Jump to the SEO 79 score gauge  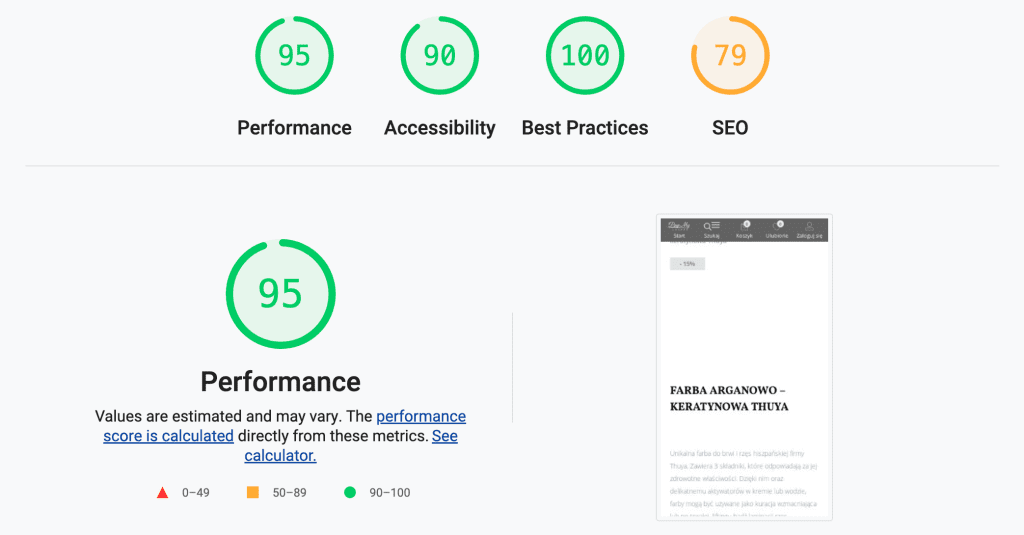tap(730, 56)
